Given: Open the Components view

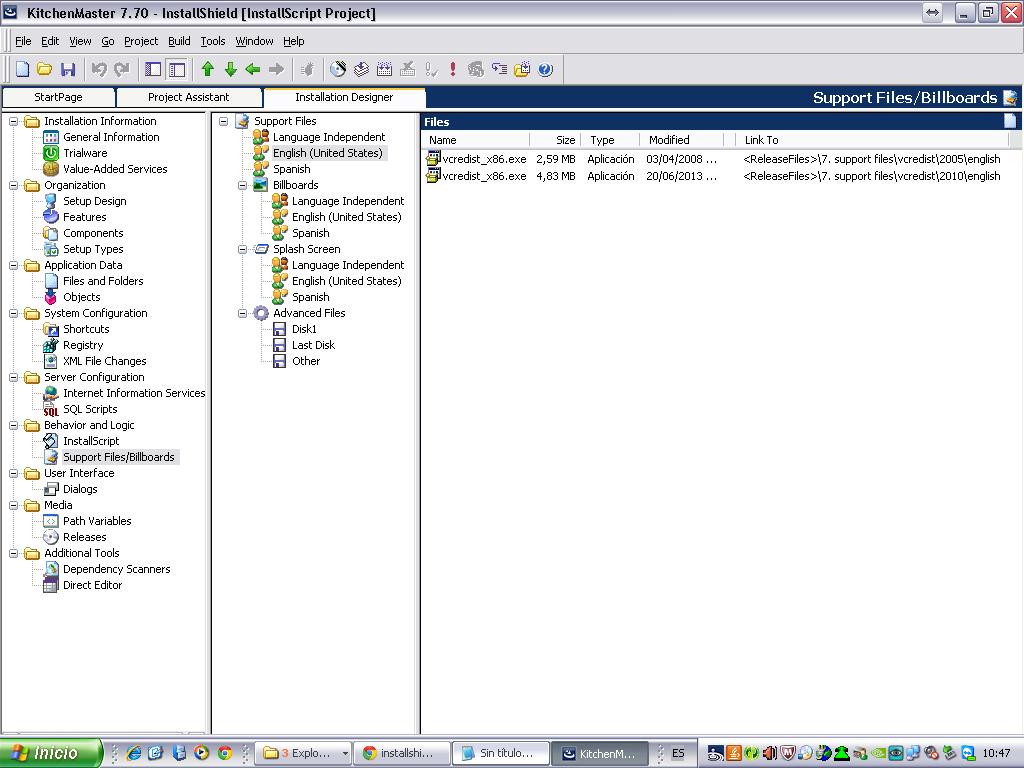Looking at the screenshot, I should (x=93, y=233).
